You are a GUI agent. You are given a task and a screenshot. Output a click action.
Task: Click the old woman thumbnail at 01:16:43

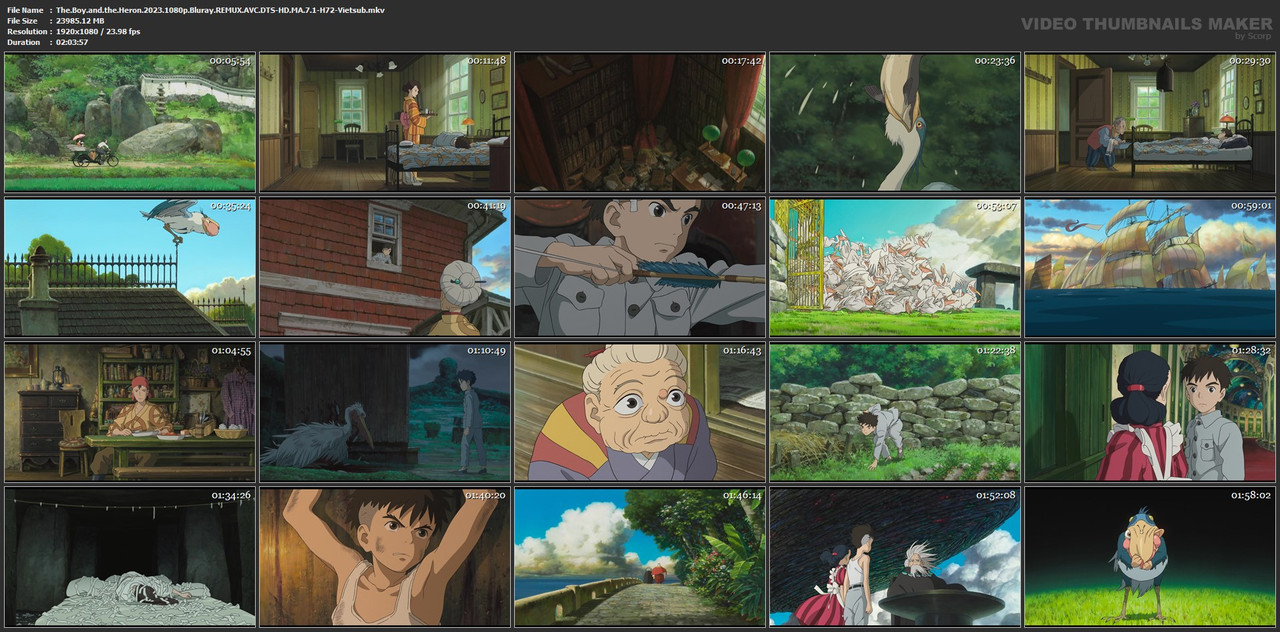[640, 412]
